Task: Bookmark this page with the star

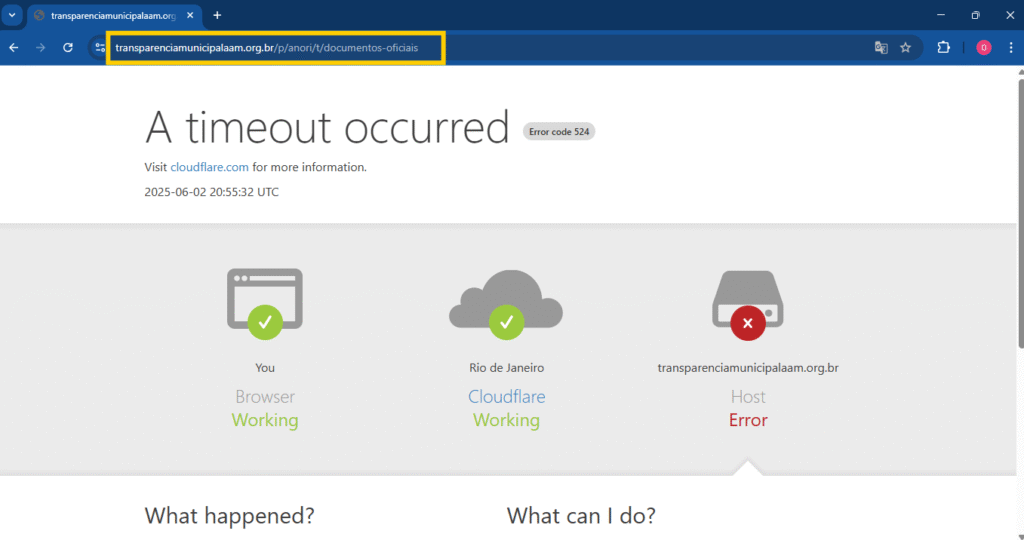Action: (906, 48)
